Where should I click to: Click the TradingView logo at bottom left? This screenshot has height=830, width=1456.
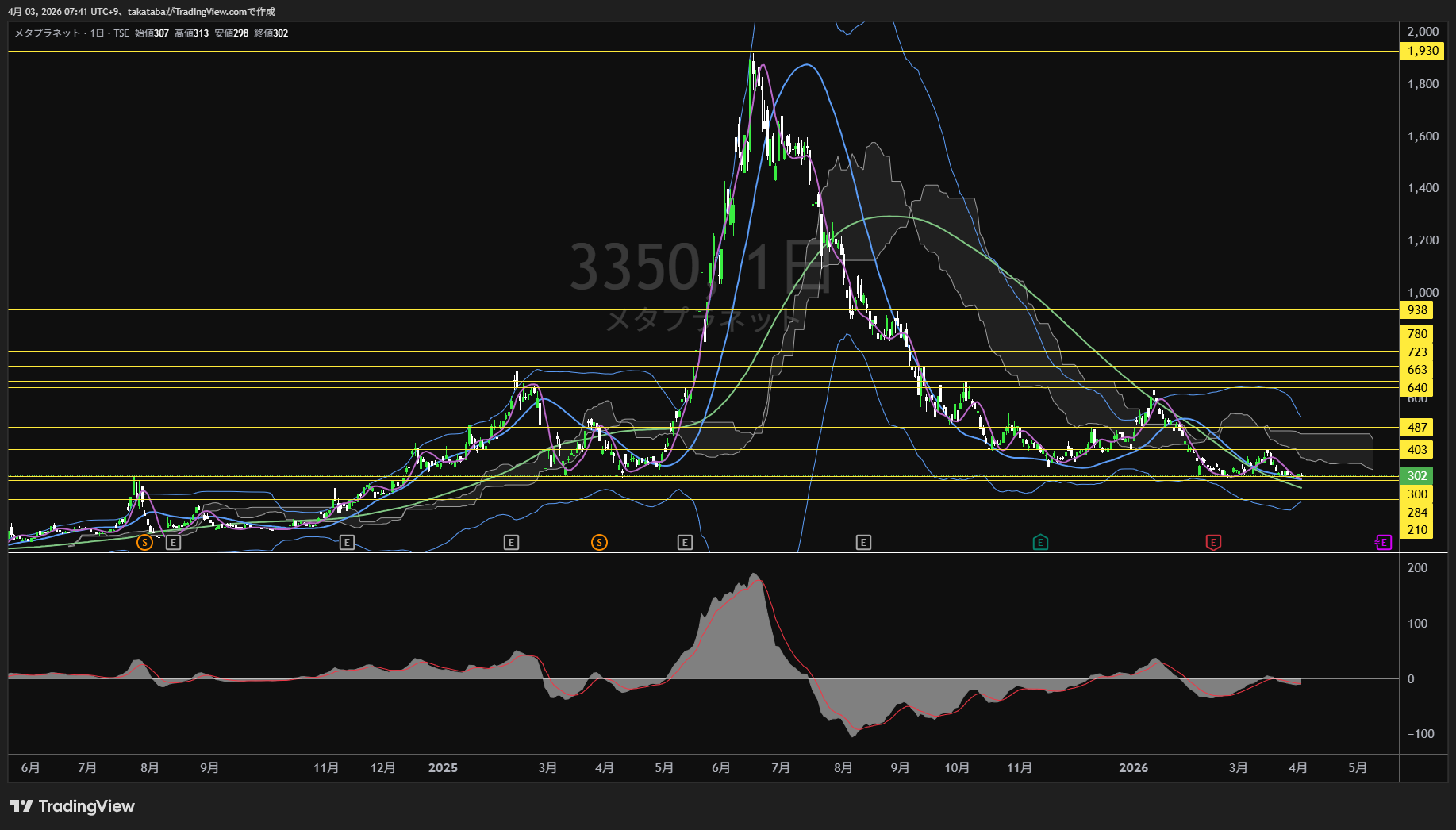72,806
